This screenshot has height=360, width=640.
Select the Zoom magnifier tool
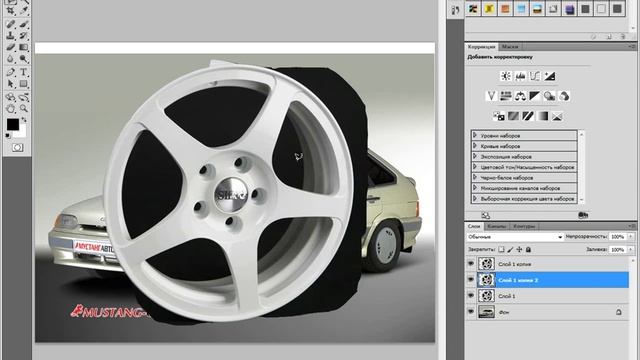[x=24, y=109]
